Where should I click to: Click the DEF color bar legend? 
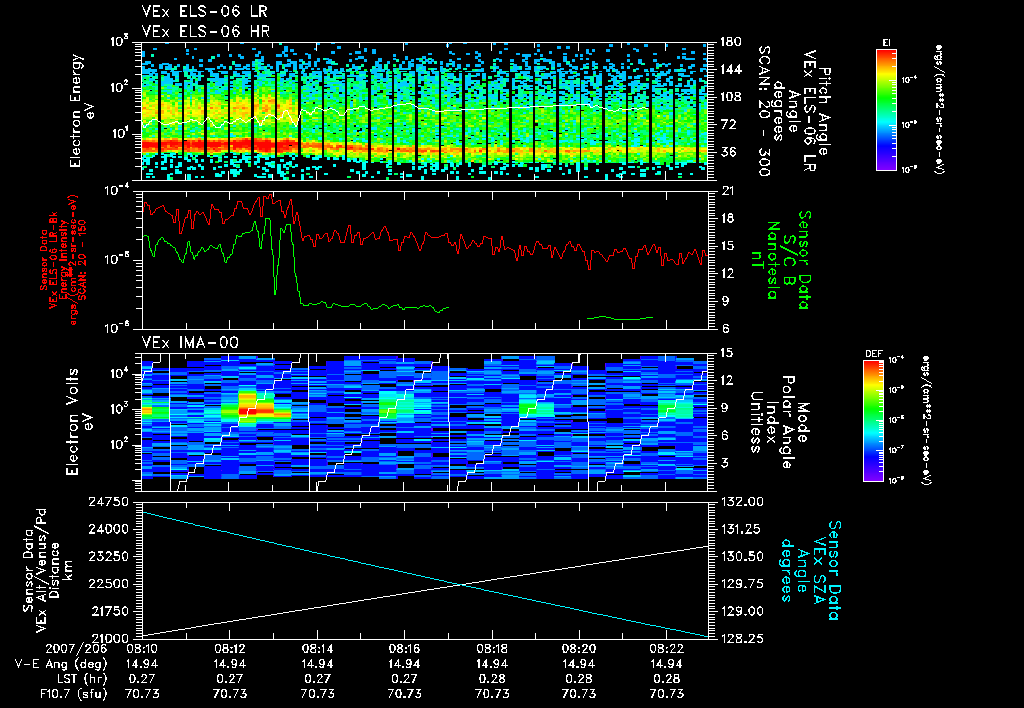tap(874, 421)
